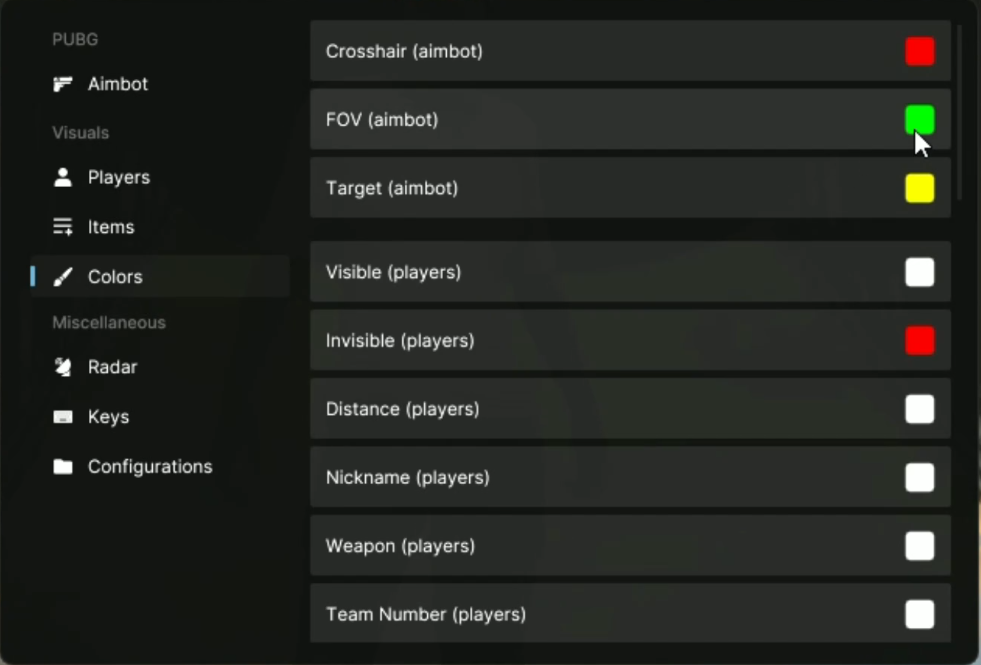Viewport: 981px width, 665px height.
Task: Click the Items list icon
Action: 63,227
